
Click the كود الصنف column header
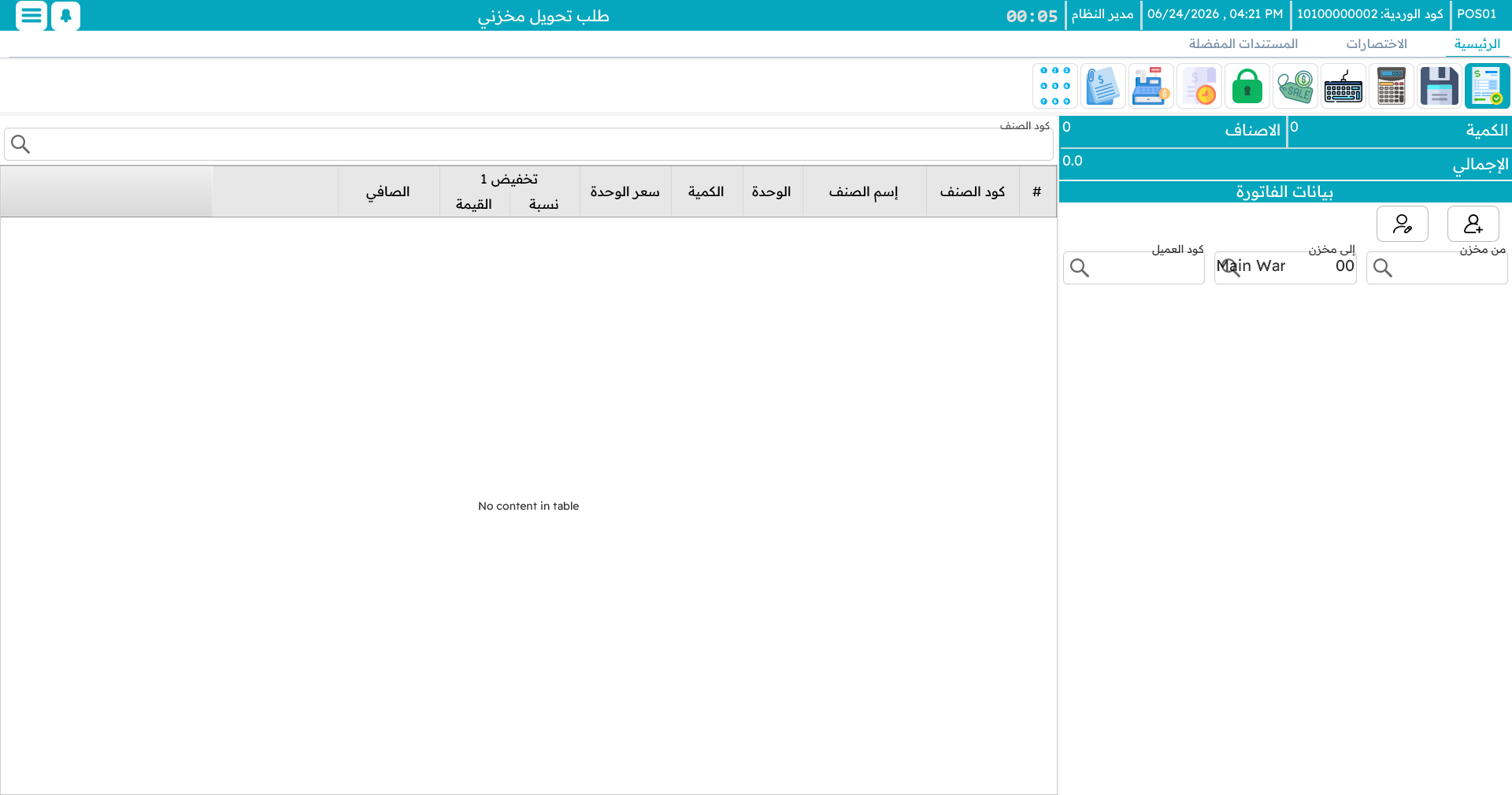[973, 191]
